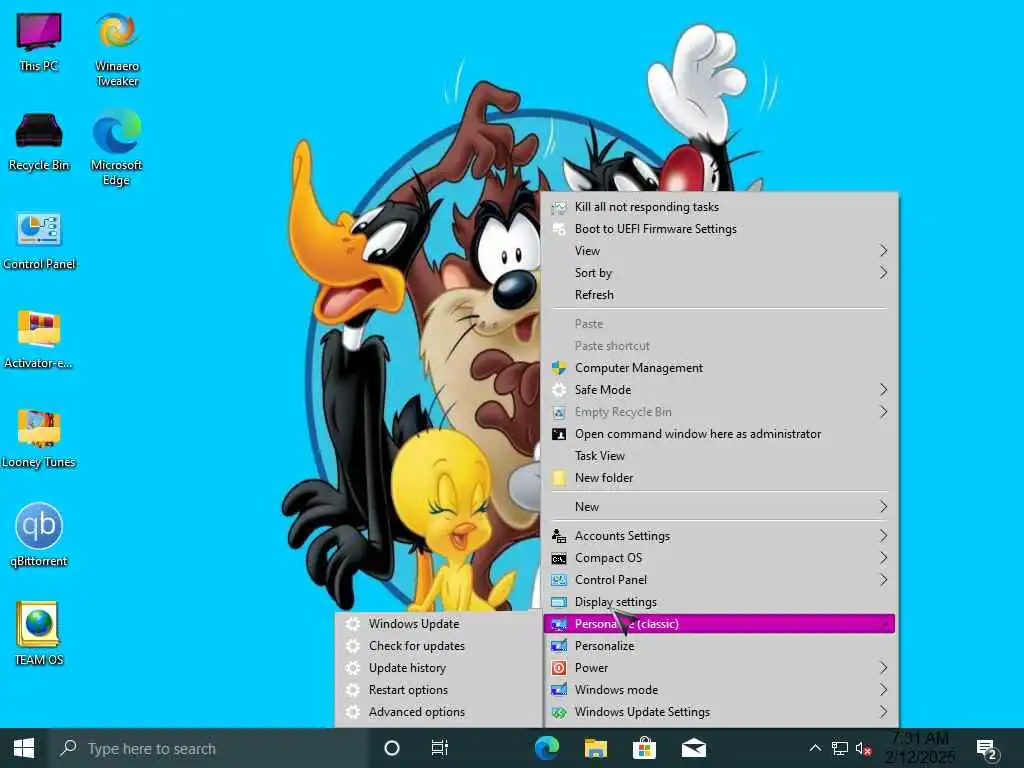
Task: Select the Microsoft Edge desktop shortcut
Action: [x=116, y=147]
